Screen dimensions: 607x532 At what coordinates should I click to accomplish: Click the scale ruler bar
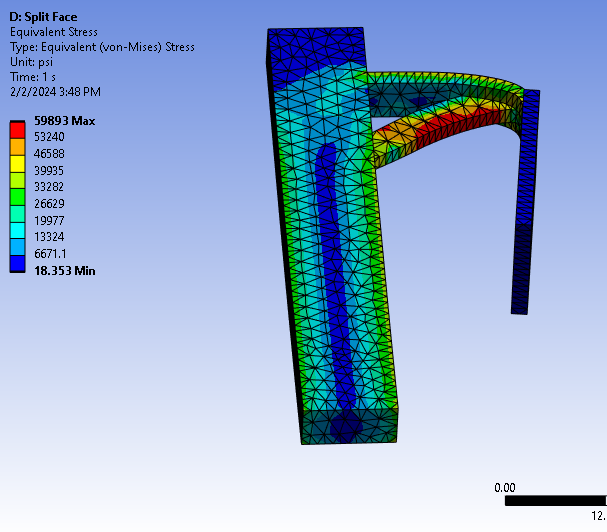tap(556, 501)
